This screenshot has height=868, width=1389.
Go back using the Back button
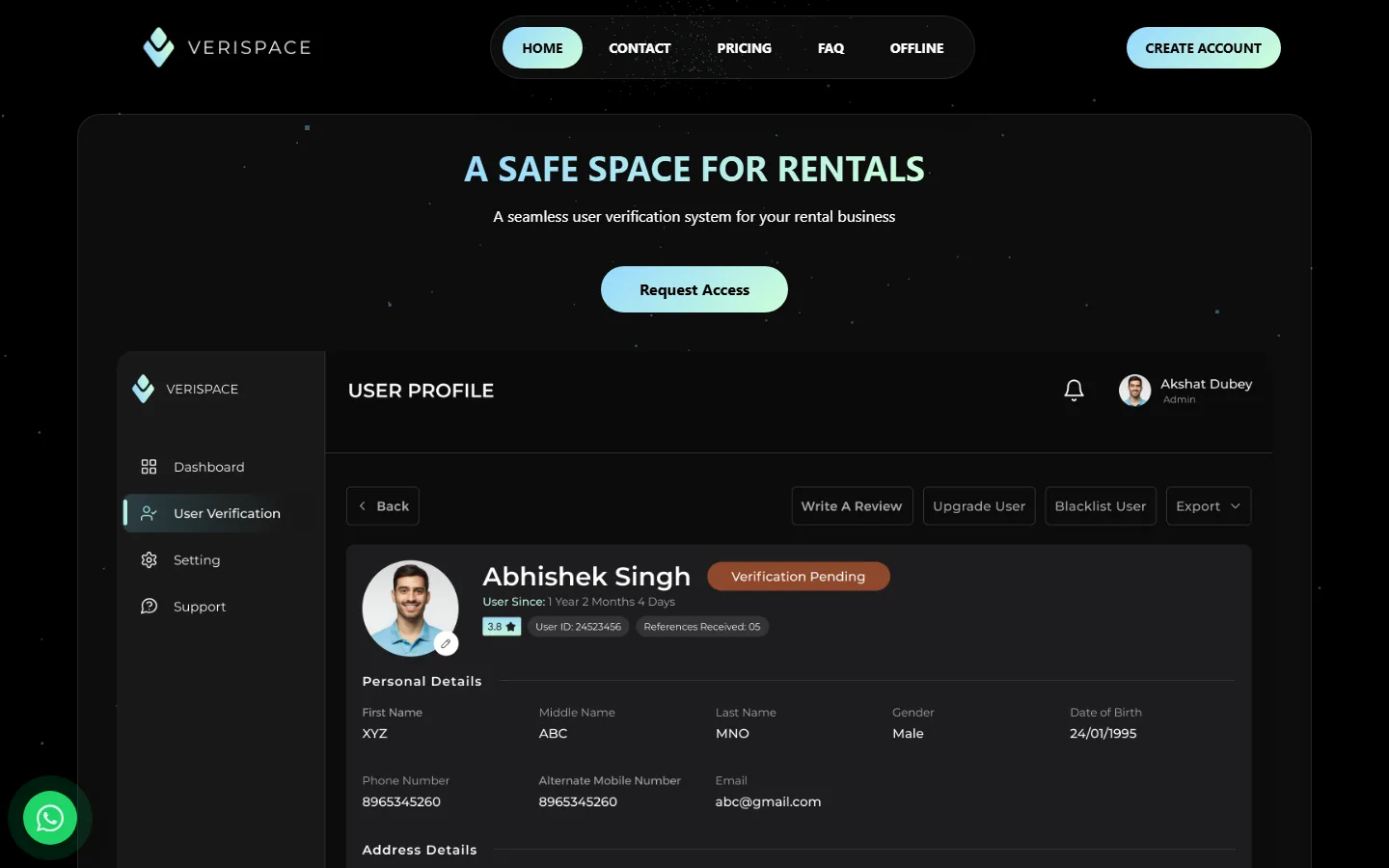383,506
